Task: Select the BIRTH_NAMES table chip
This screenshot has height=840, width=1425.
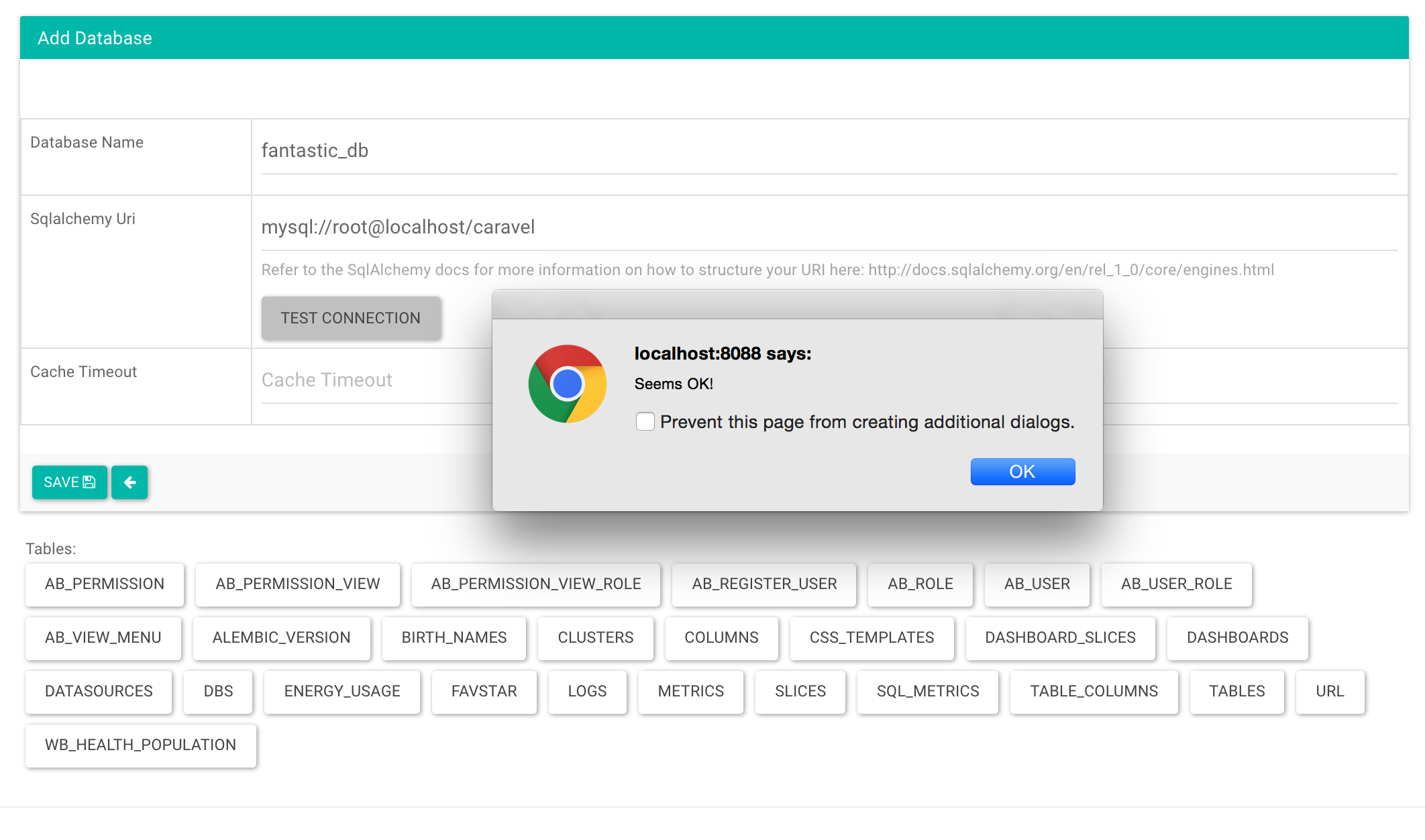Action: click(x=454, y=638)
